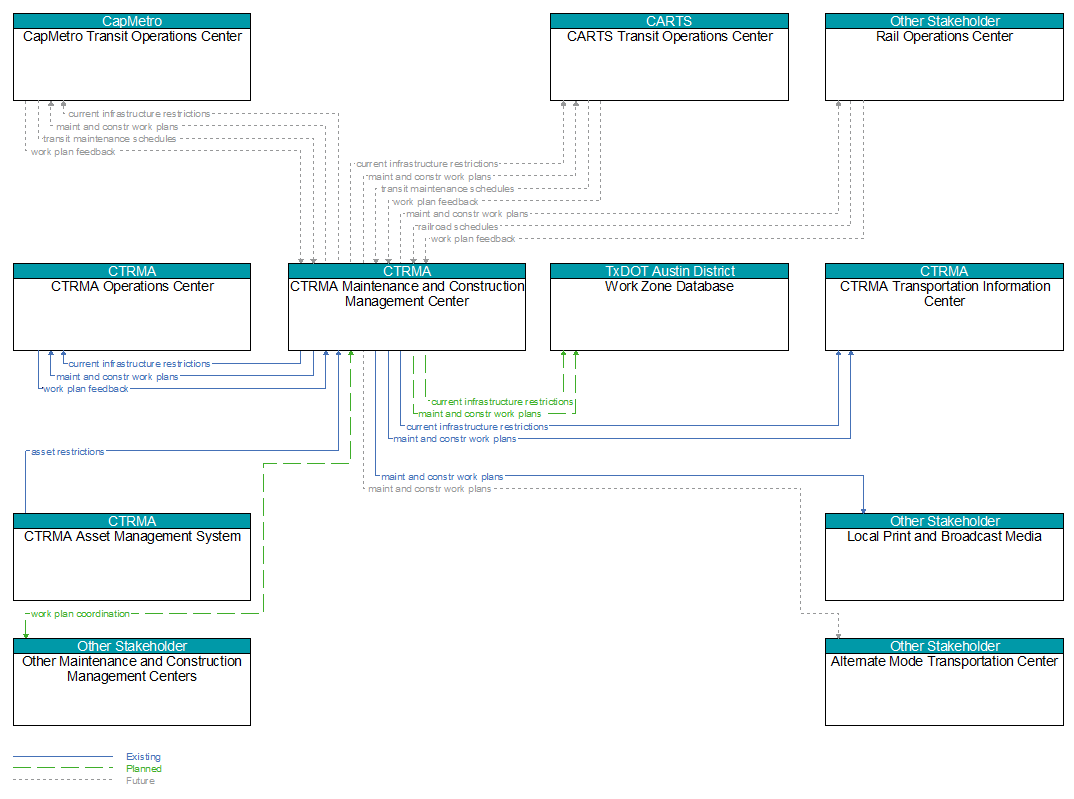
Task: Select green 'current infrastructure restrictions' label
Action: pos(502,402)
